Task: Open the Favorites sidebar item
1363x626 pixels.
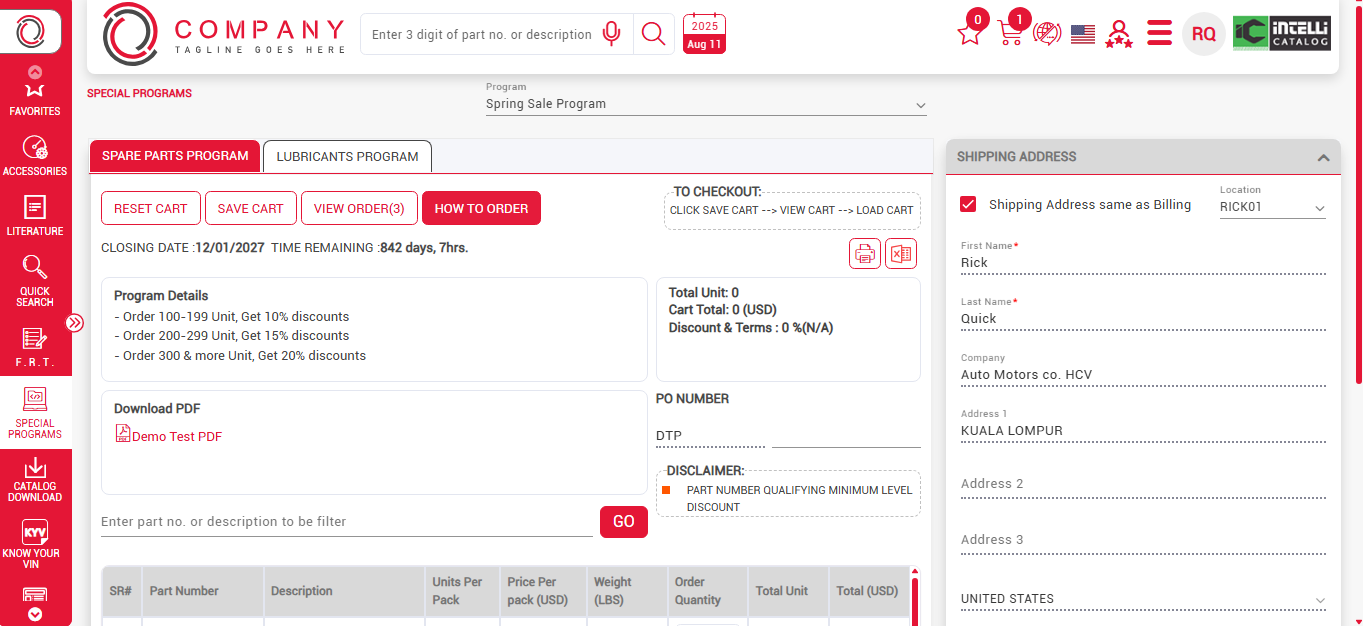Action: pos(35,99)
